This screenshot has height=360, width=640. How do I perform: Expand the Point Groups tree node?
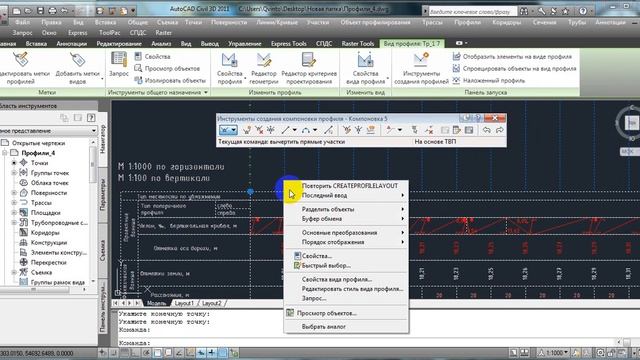pyautogui.click(x=13, y=173)
